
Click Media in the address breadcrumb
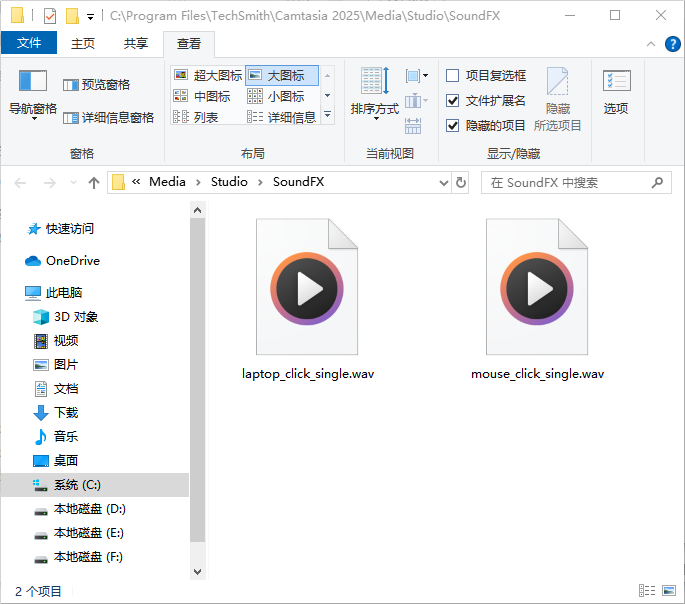point(167,182)
